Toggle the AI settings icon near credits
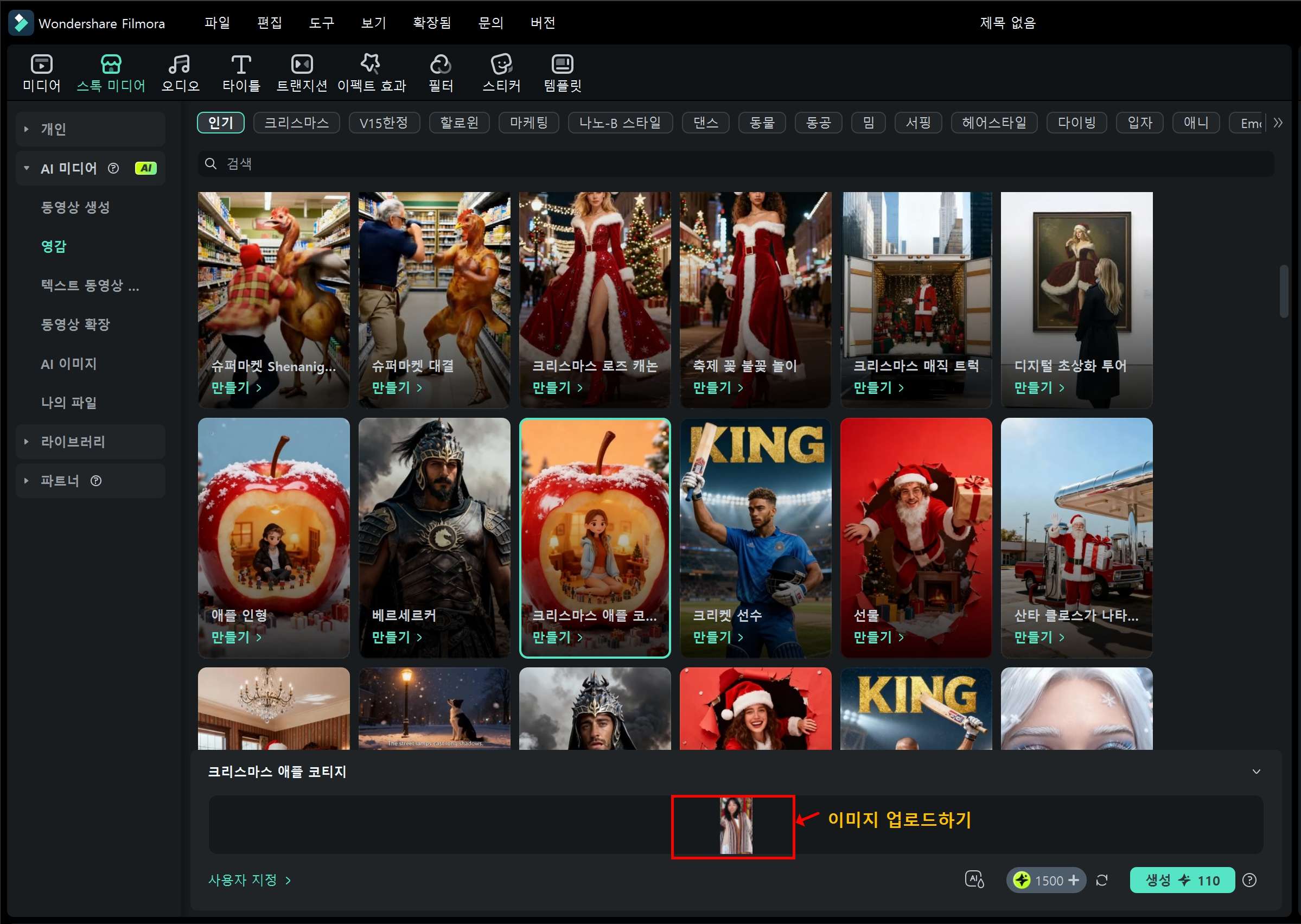 pyautogui.click(x=974, y=880)
